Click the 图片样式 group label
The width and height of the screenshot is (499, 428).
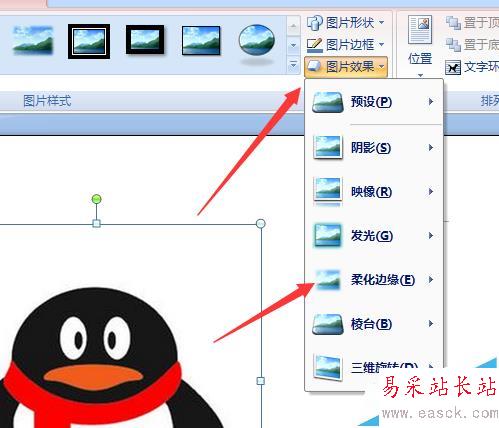[47, 101]
